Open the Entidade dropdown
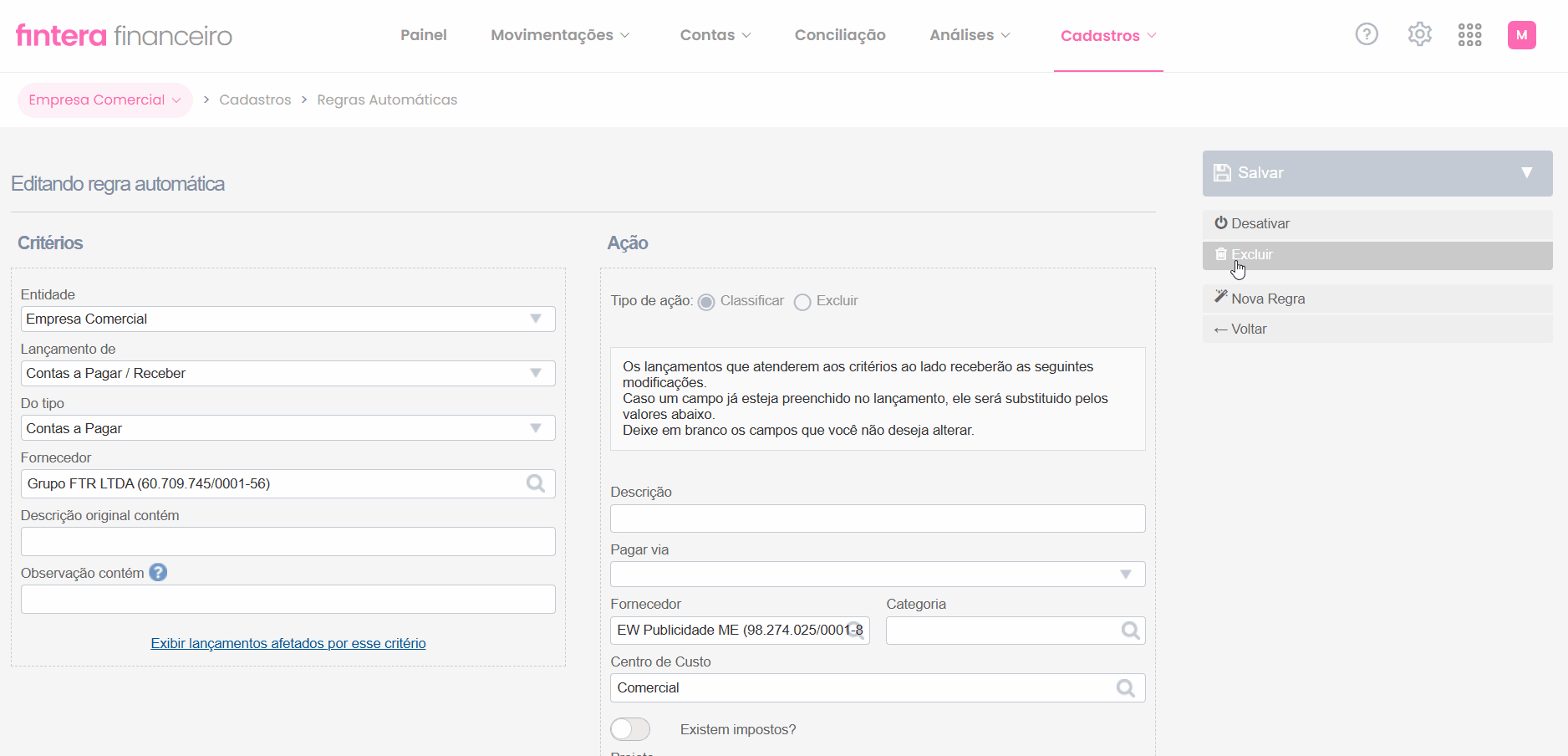This screenshot has height=756, width=1568. pos(288,319)
